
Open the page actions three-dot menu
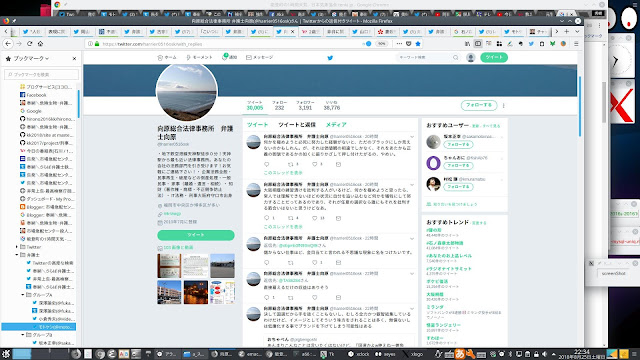pos(399,44)
